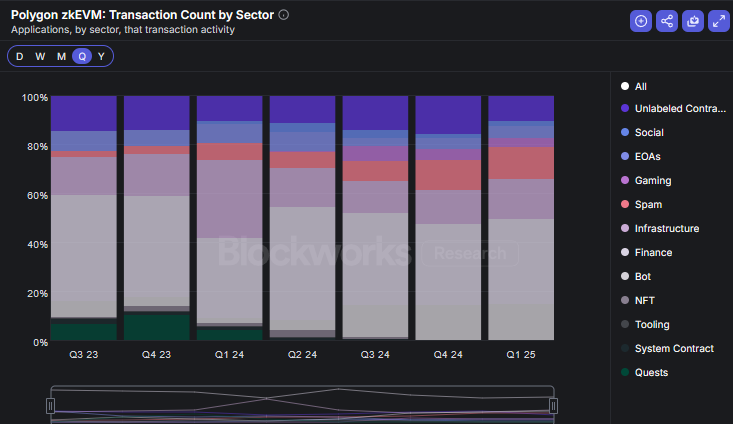Select the quarterly Q interval

pyautogui.click(x=82, y=57)
